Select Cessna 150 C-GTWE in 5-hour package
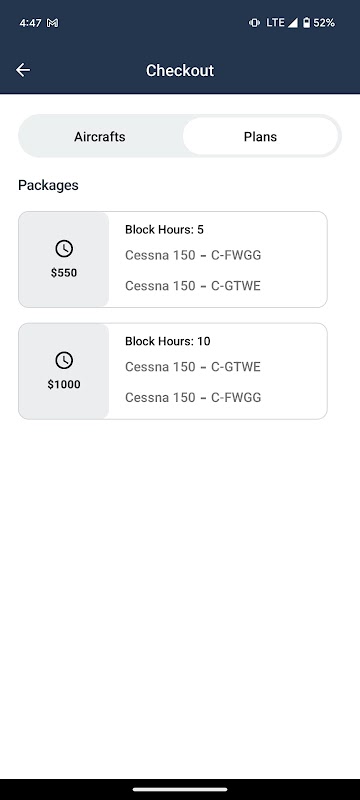Screen dimensions: 360x800 [x=193, y=286]
